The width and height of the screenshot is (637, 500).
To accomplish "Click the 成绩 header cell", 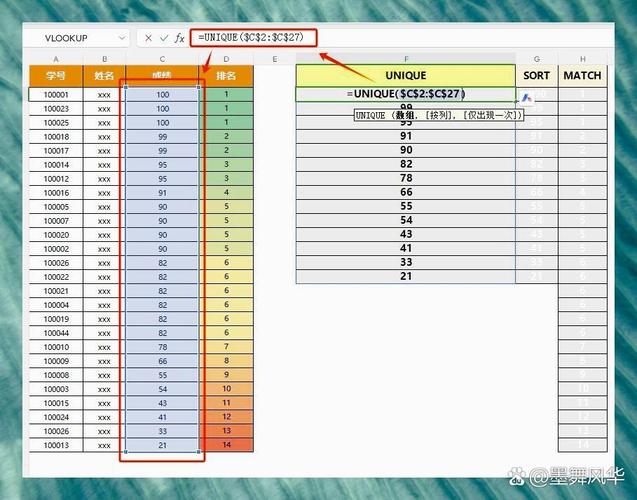I will (162, 75).
